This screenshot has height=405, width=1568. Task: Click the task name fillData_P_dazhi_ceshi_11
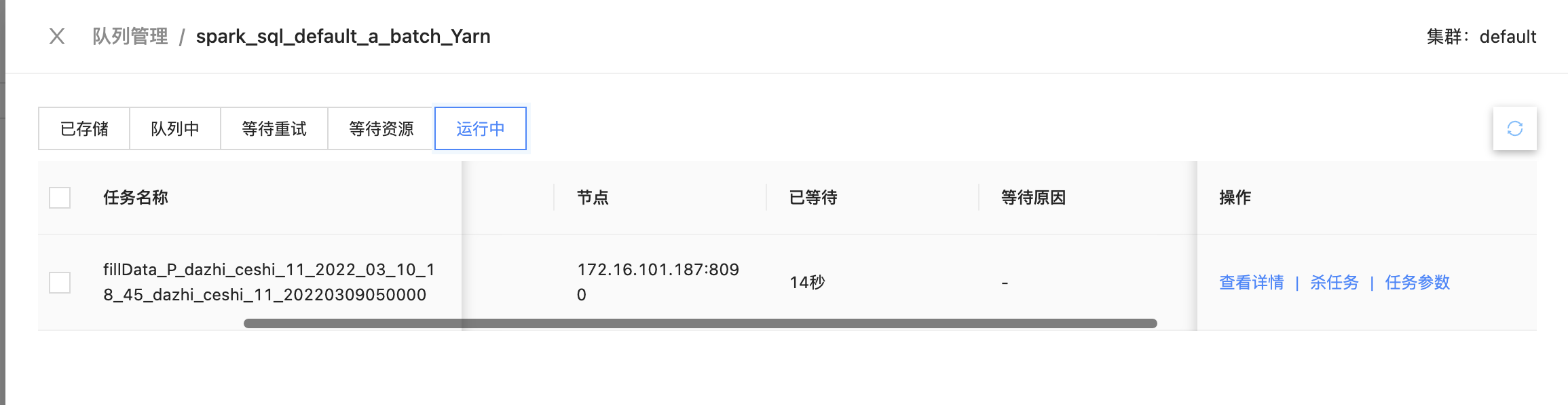point(267,282)
